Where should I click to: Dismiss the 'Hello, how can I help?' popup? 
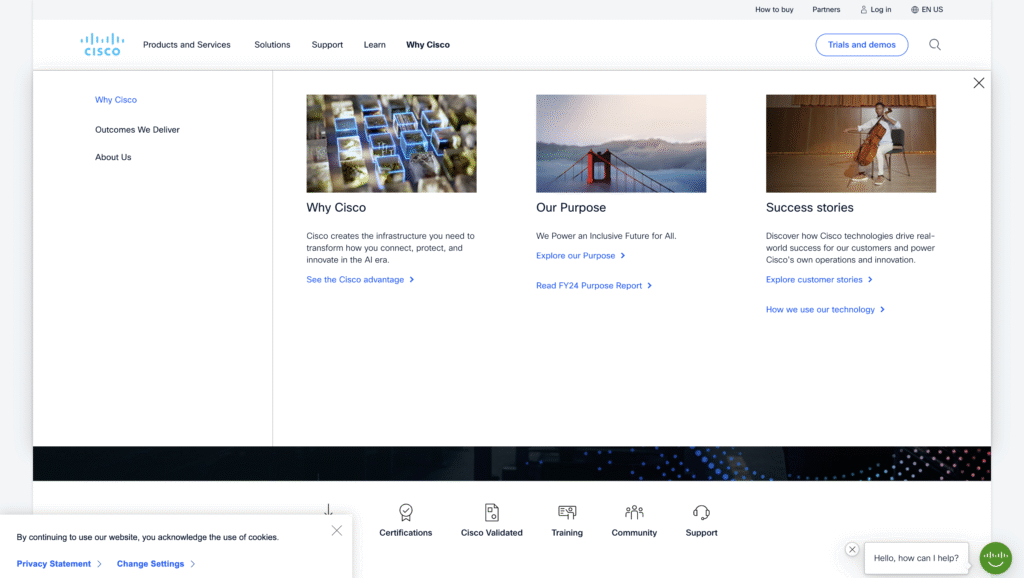click(x=852, y=549)
